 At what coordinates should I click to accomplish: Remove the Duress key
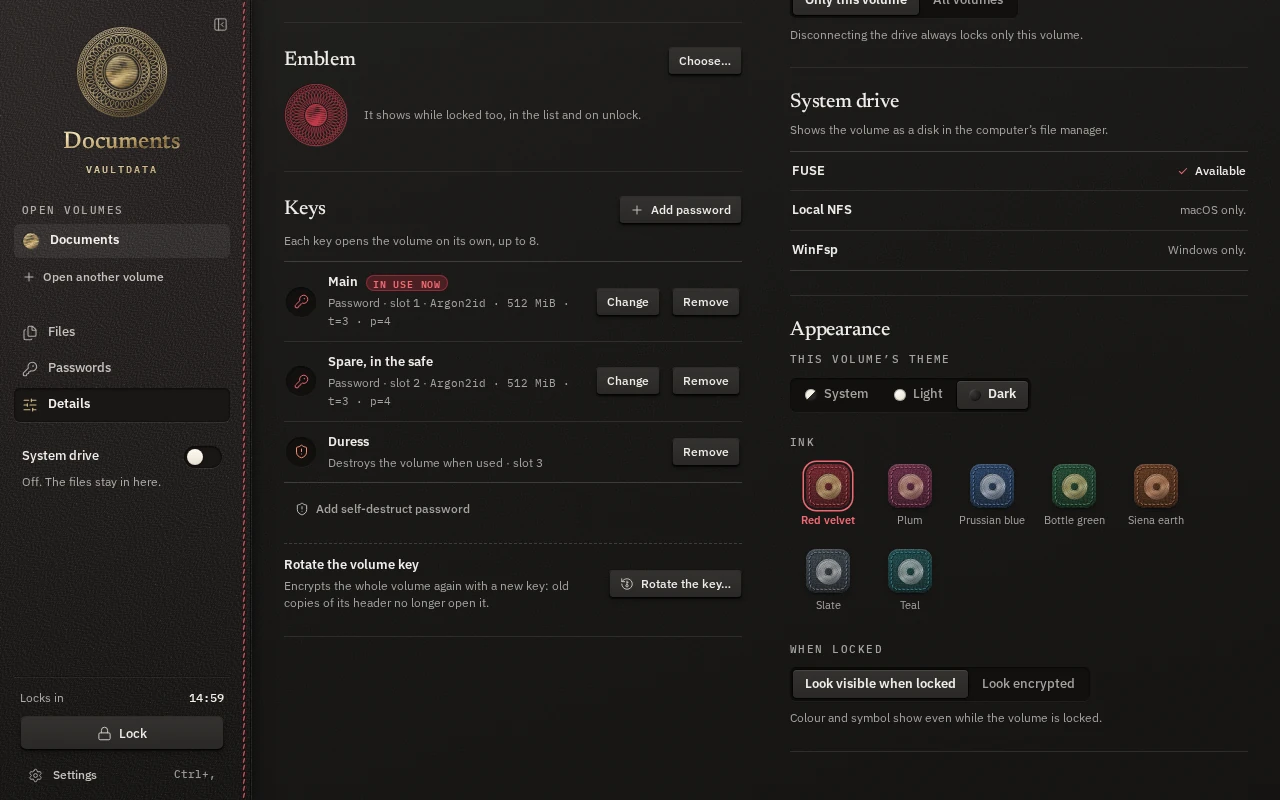[x=706, y=452]
